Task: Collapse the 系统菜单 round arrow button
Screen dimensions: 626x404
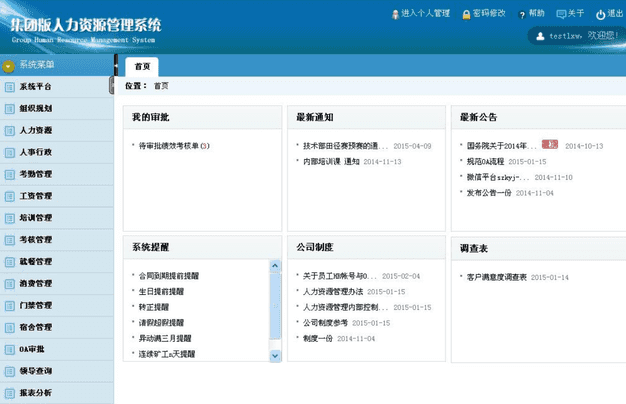Action: coord(8,66)
